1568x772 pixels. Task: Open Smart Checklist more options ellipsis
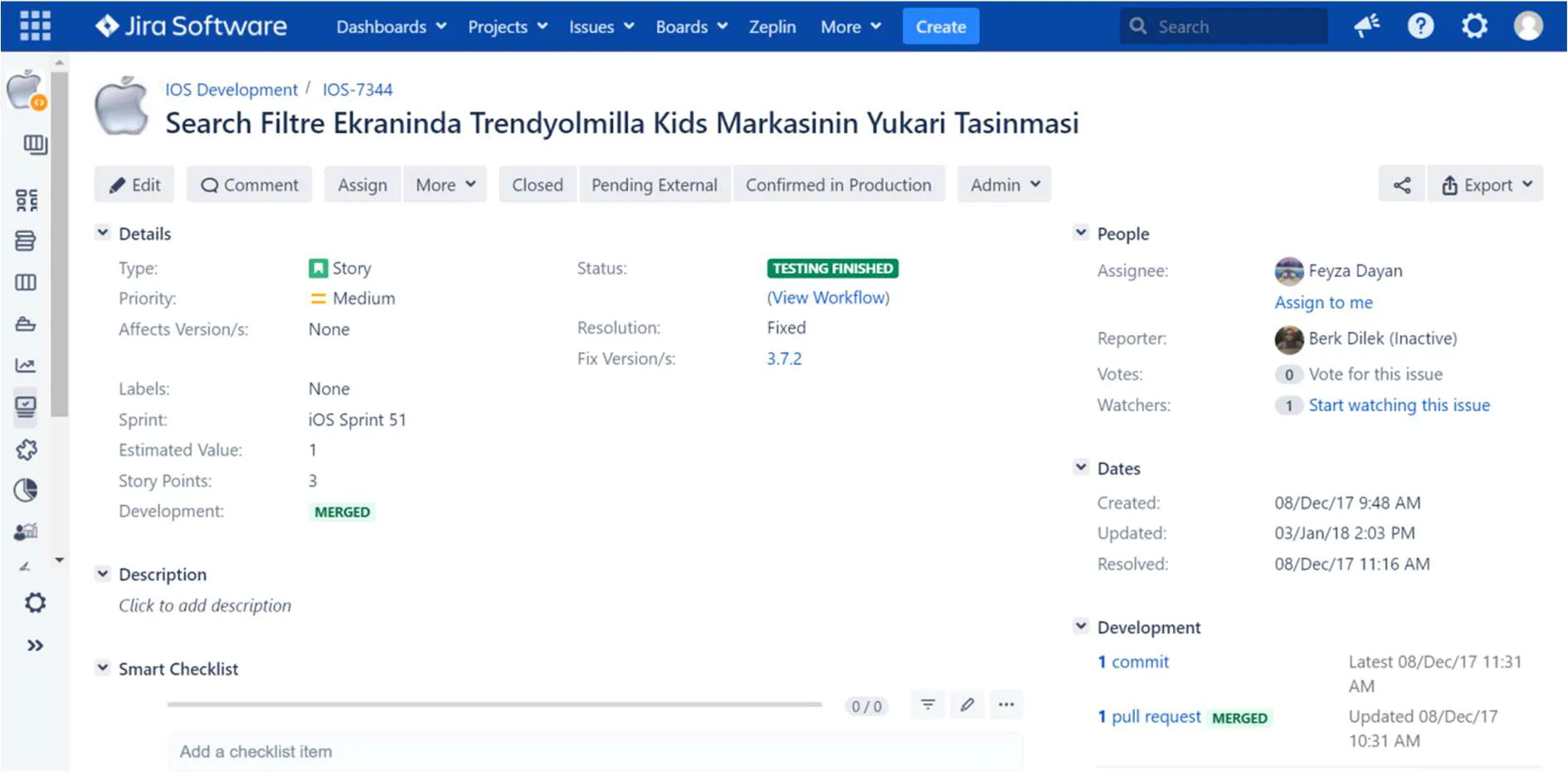(x=1006, y=705)
